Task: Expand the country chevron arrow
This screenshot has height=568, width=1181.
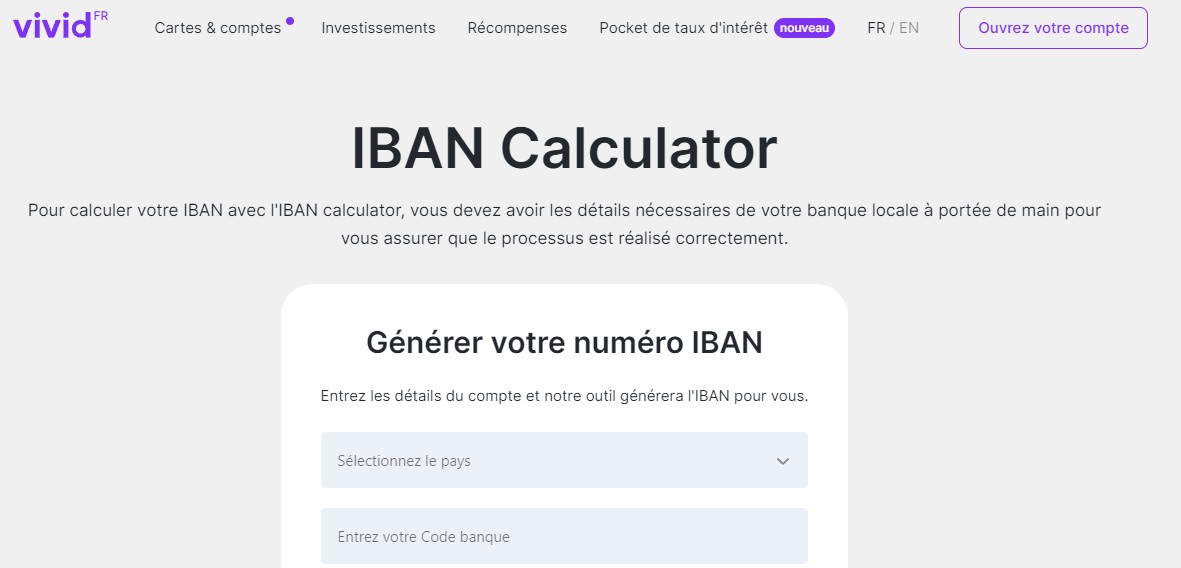Action: [783, 461]
